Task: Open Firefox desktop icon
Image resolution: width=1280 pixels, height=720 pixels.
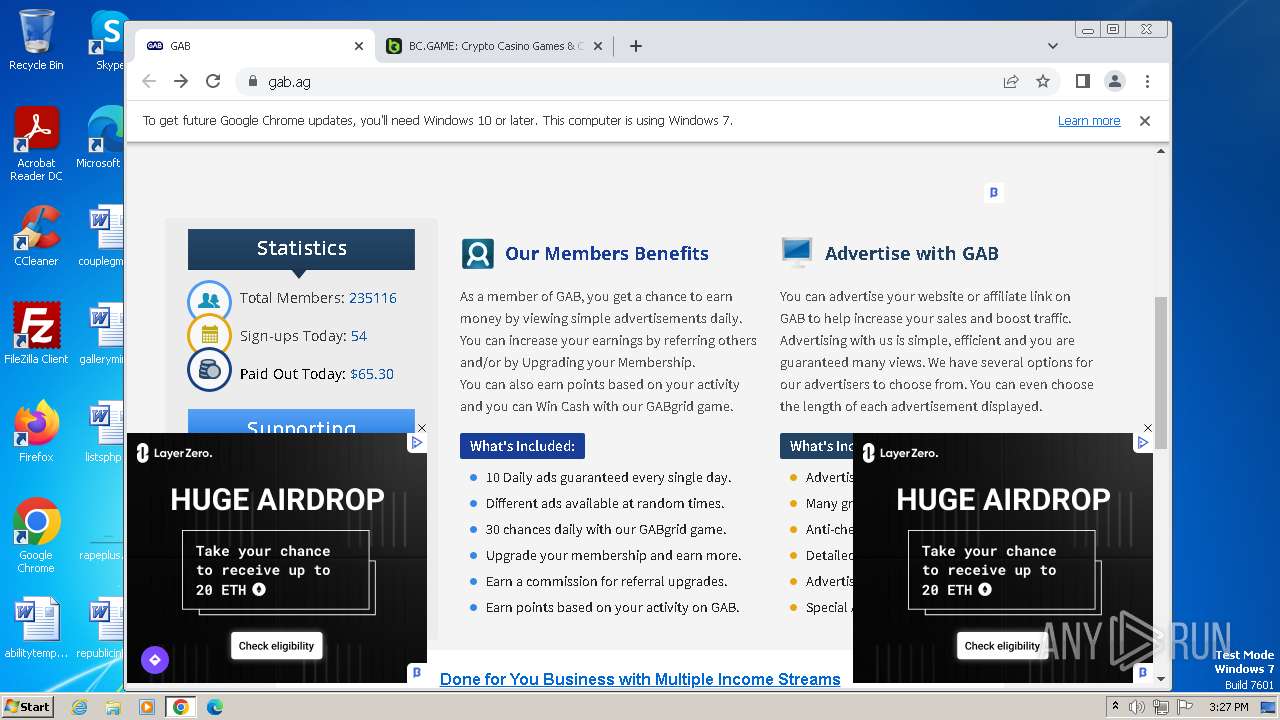Action: click(x=36, y=432)
